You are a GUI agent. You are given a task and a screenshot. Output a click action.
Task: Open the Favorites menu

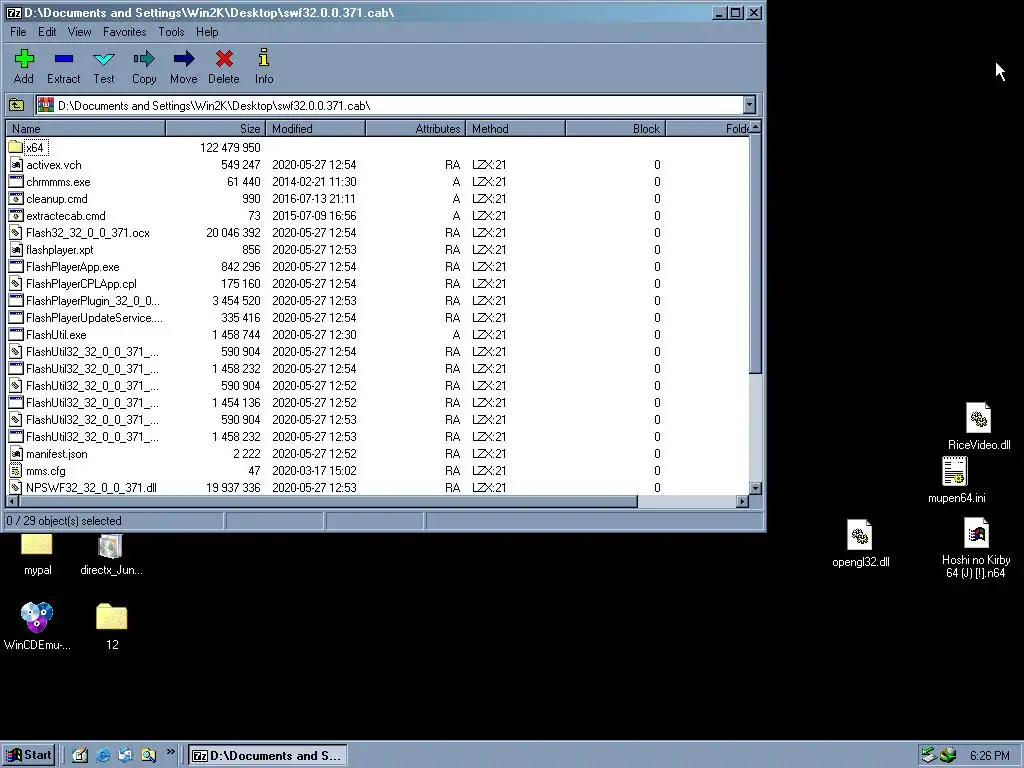coord(125,32)
